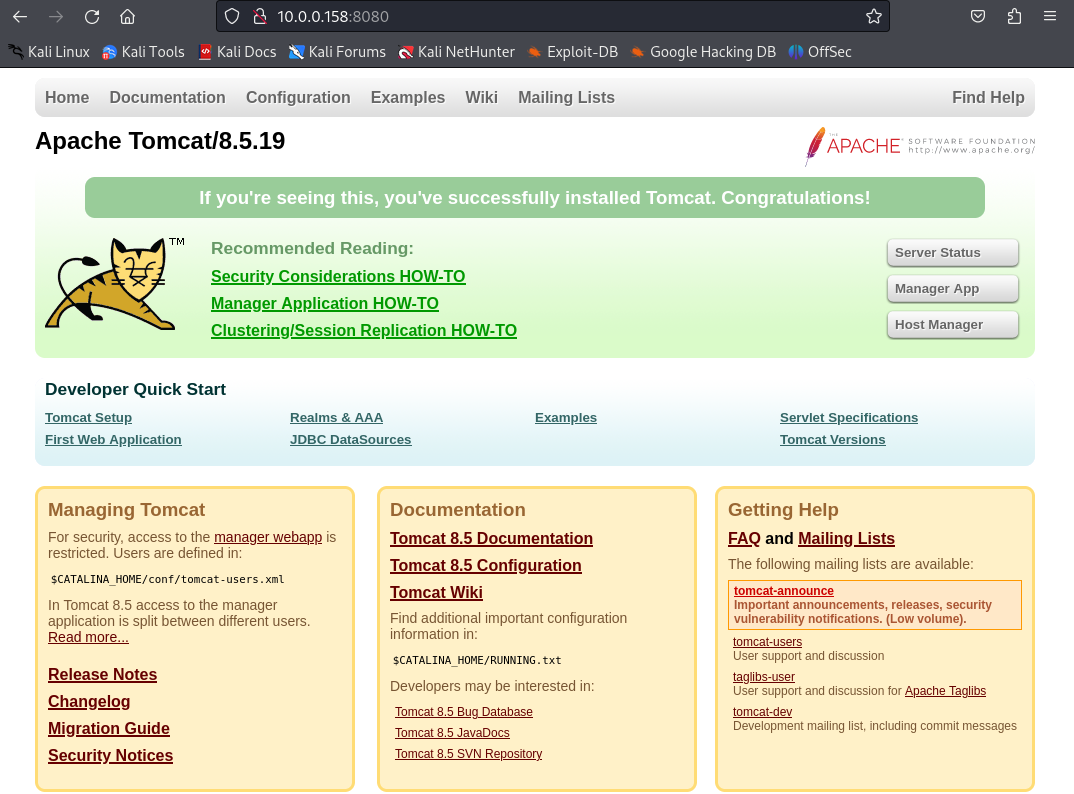Open Servlet Specifications link
Screen dimensions: 1074x794
(849, 418)
